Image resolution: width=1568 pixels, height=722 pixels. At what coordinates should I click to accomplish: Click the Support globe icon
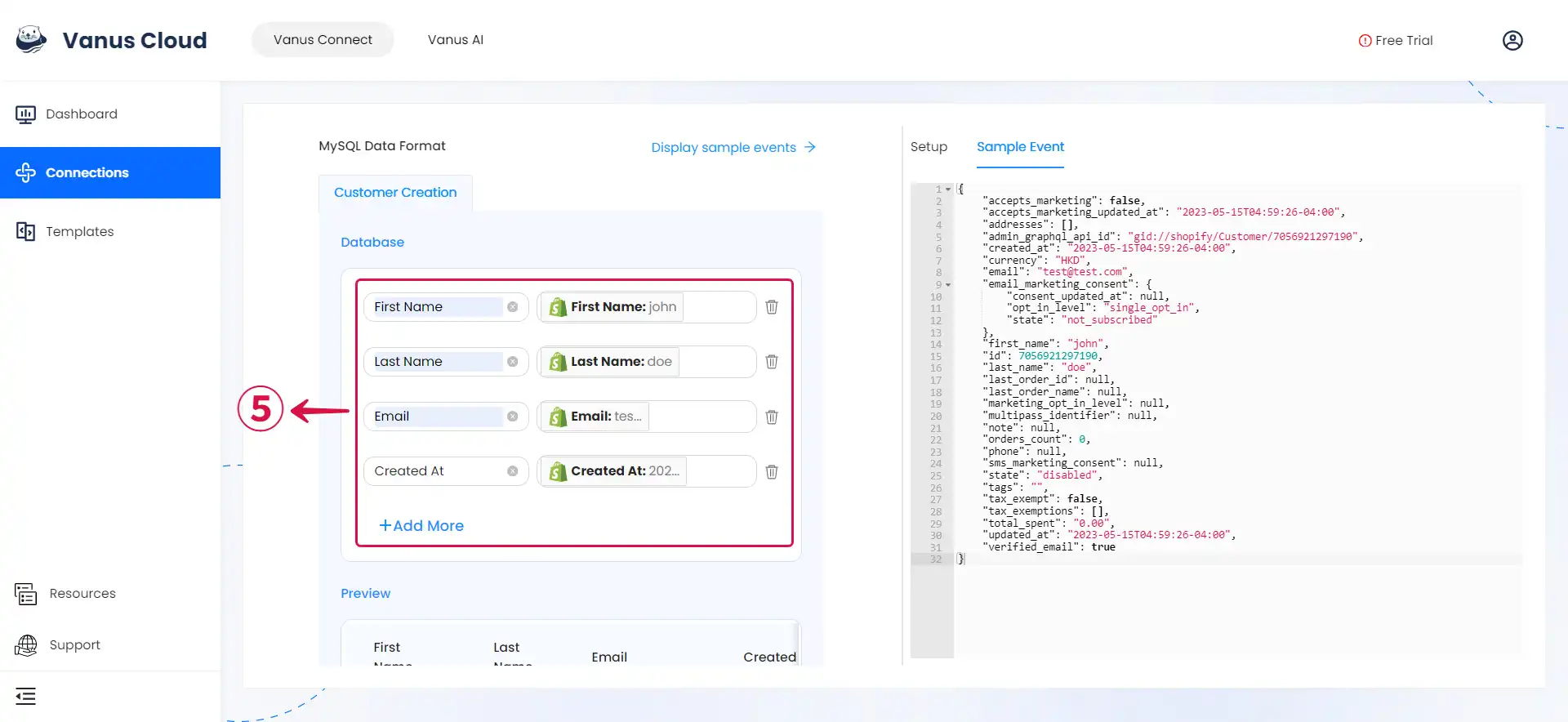[25, 645]
